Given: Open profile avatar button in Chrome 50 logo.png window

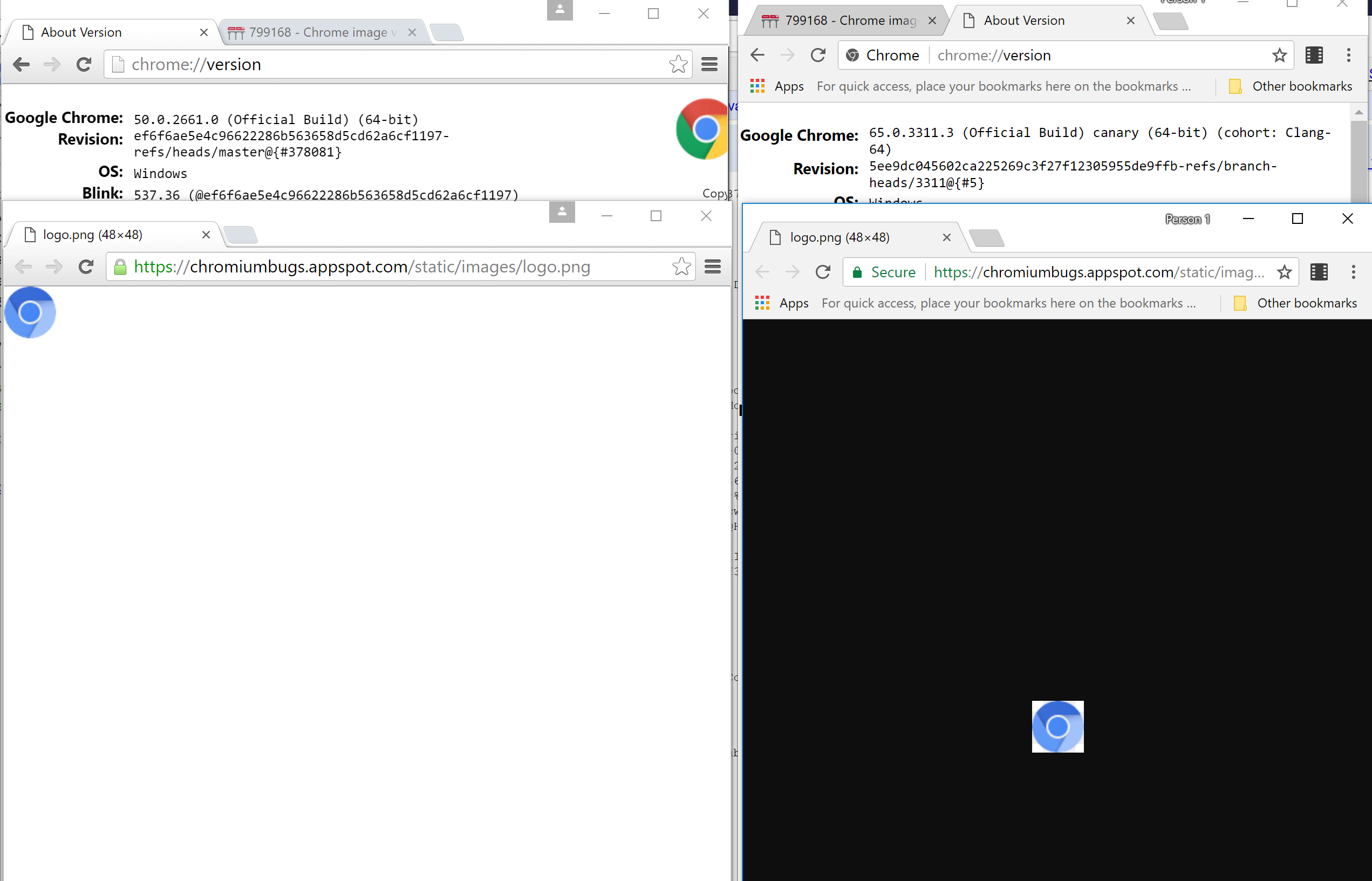Looking at the screenshot, I should tap(562, 212).
